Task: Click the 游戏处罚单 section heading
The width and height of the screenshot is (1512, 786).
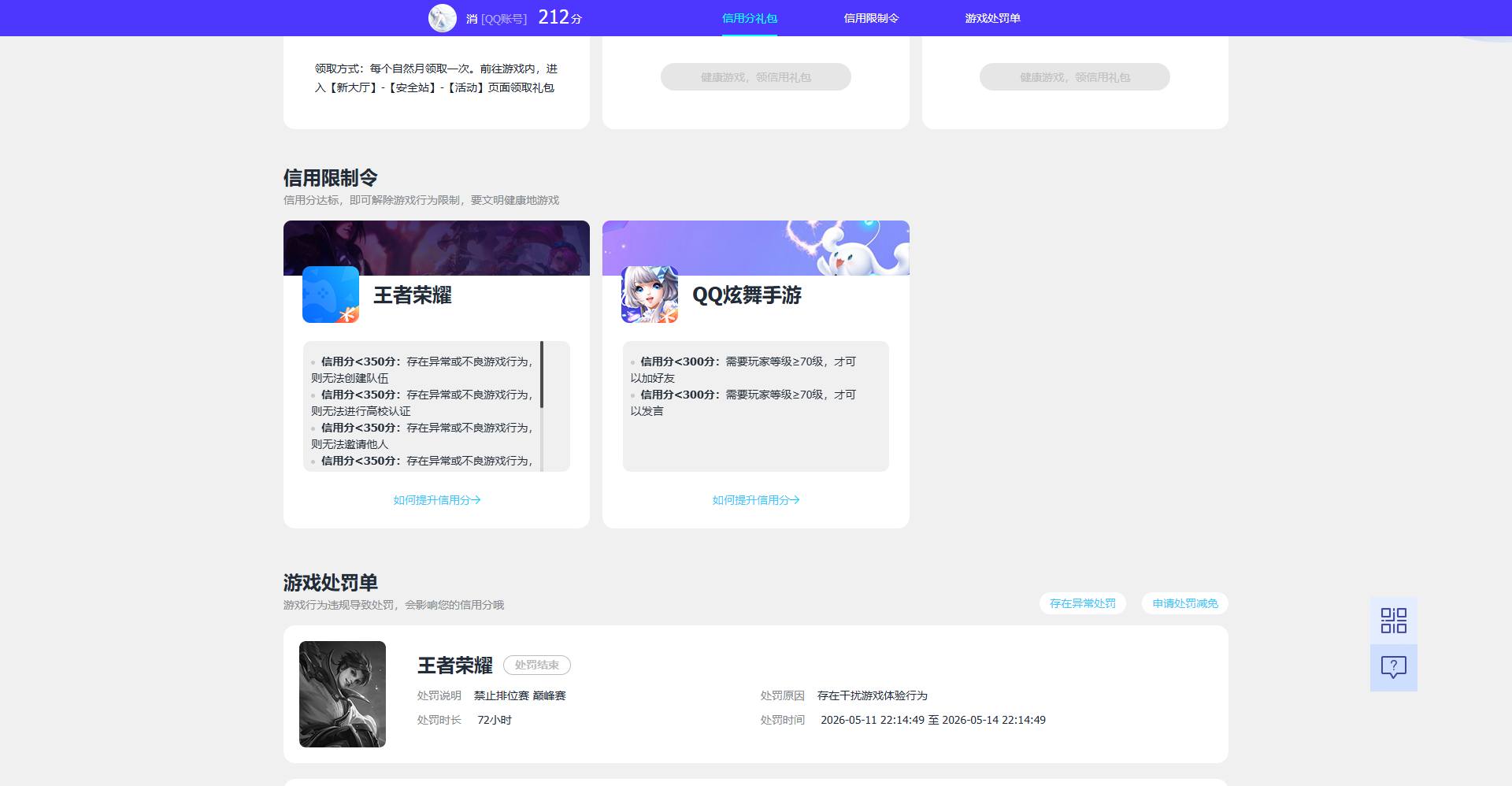Action: pos(331,583)
